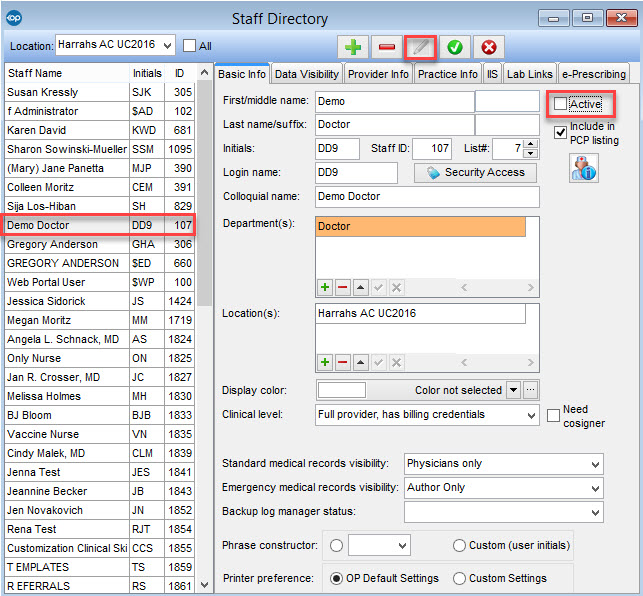
Task: Cancel department edit with X
Action: click(x=396, y=287)
